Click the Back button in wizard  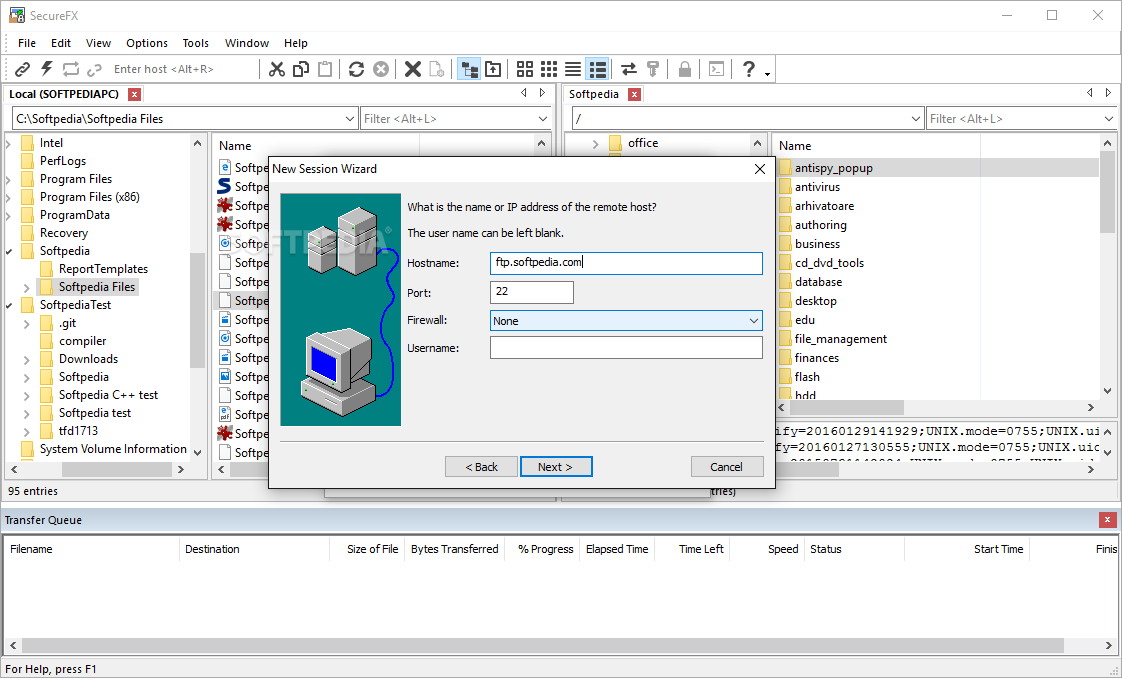click(482, 466)
